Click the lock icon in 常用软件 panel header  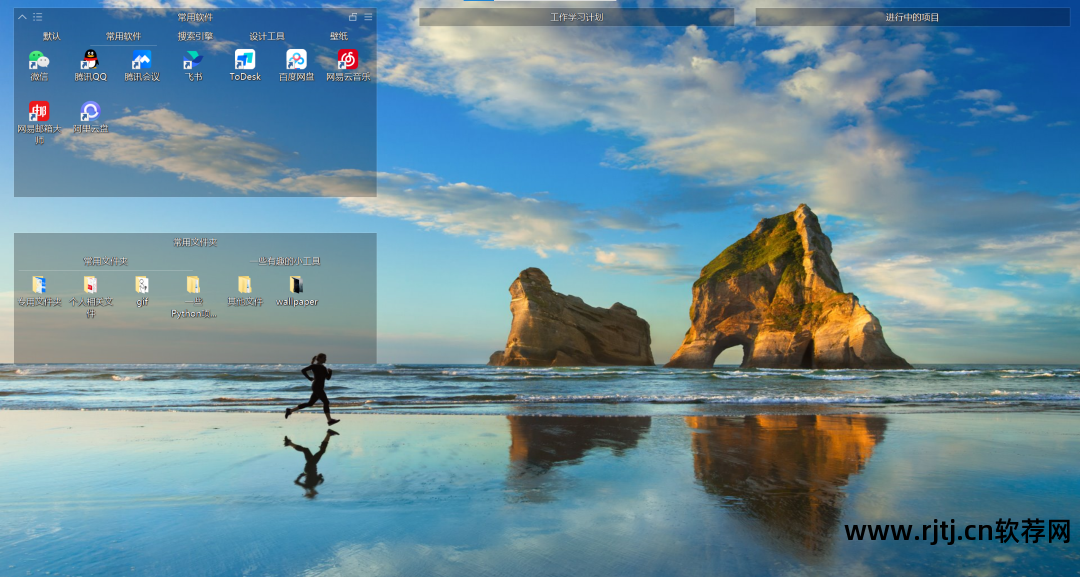tap(353, 17)
